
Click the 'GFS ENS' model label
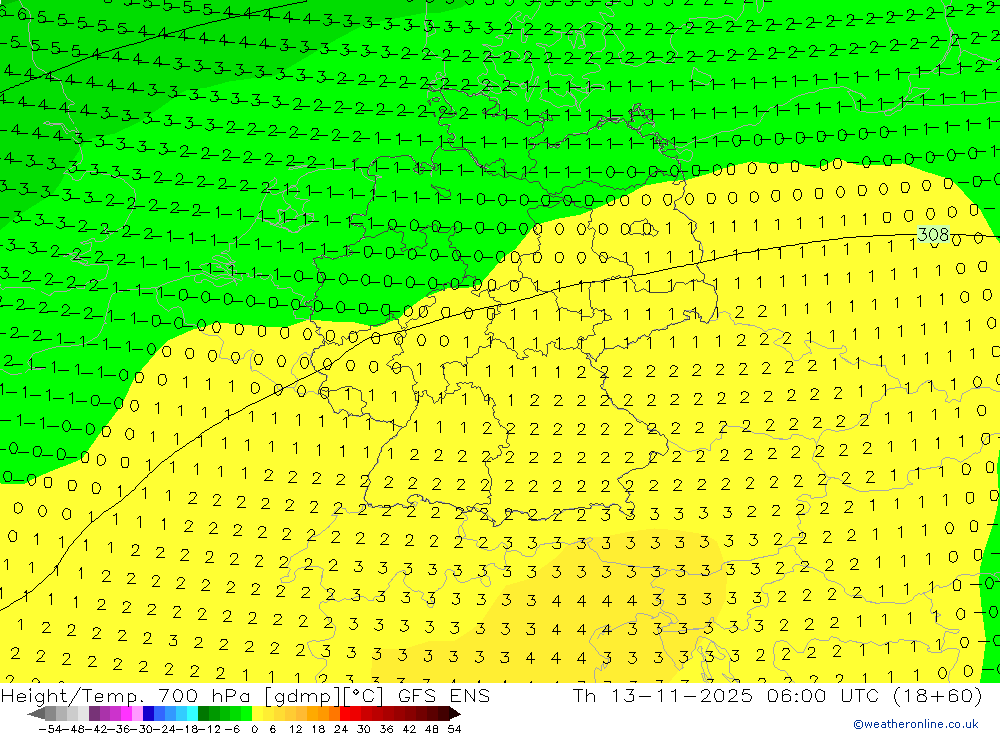pyautogui.click(x=444, y=695)
